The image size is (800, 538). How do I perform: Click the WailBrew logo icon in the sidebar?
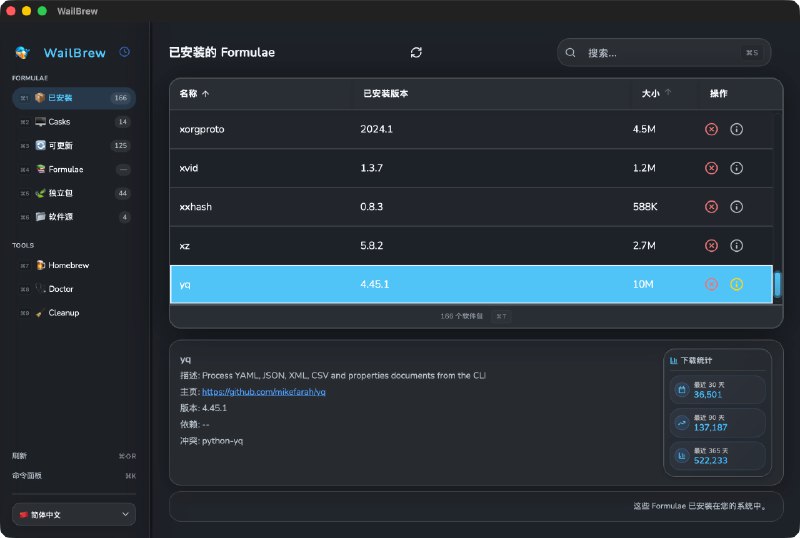click(23, 53)
